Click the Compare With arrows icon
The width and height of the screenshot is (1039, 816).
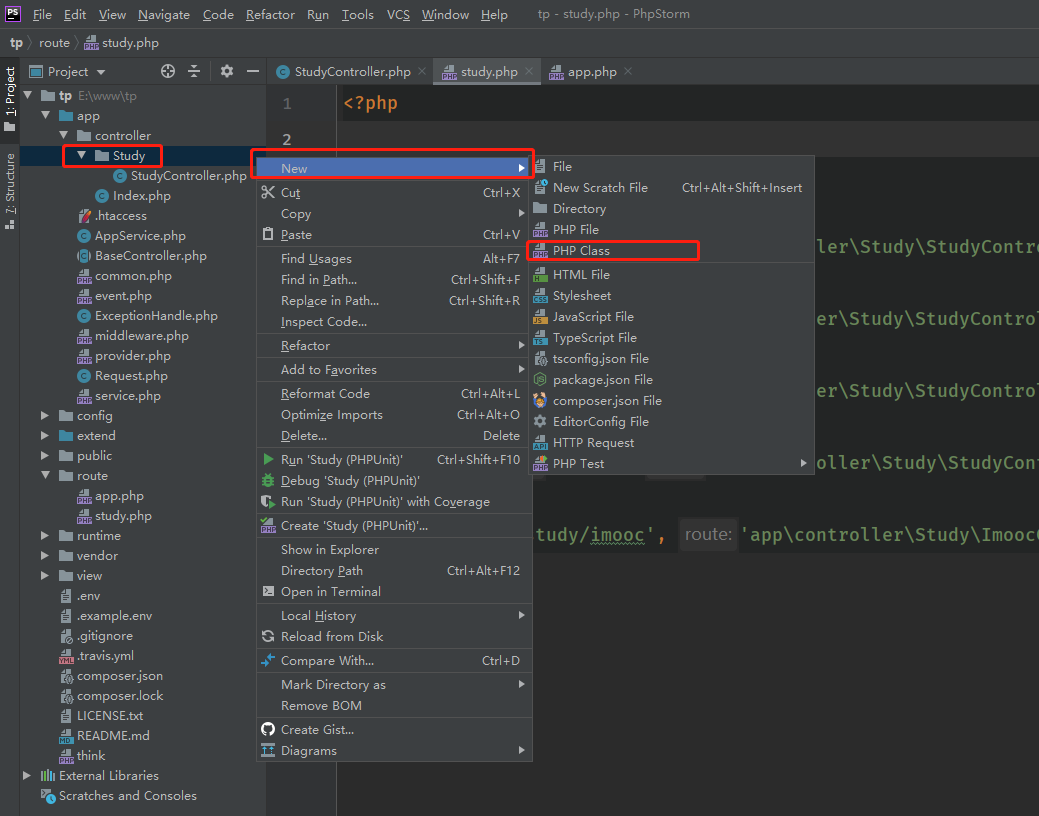[268, 660]
